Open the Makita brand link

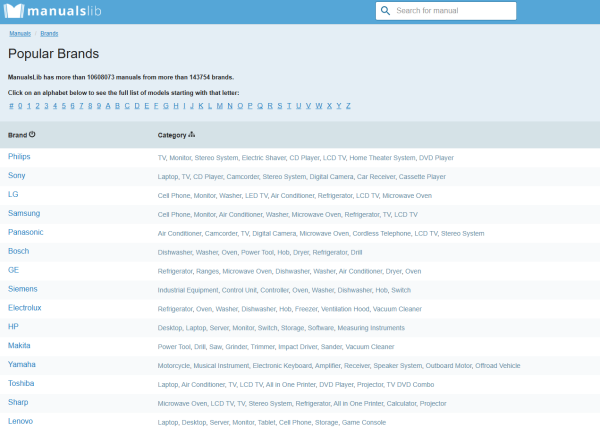pyautogui.click(x=19, y=345)
